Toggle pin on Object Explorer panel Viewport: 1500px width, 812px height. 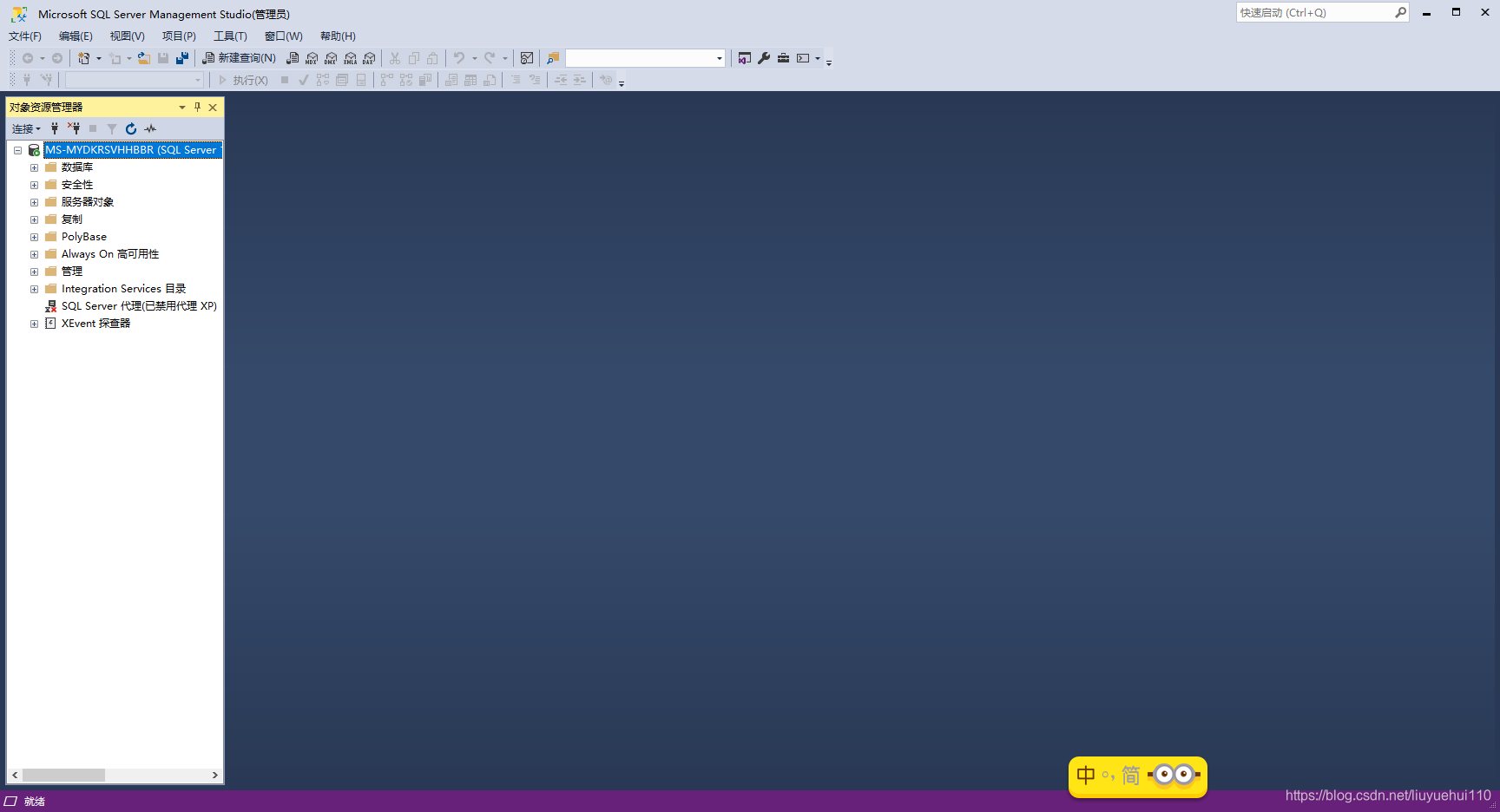pos(197,107)
